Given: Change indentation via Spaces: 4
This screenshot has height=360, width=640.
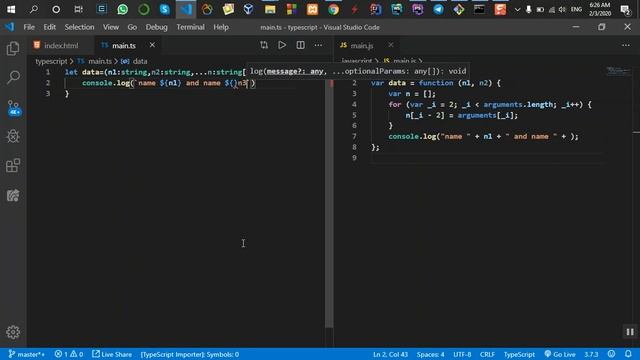Looking at the screenshot, I should (430, 354).
